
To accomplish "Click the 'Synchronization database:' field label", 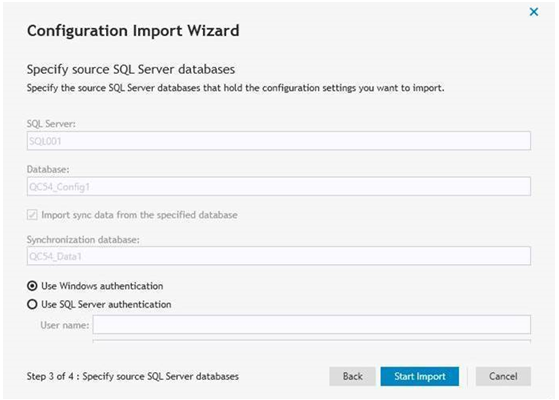I will coord(83,240).
